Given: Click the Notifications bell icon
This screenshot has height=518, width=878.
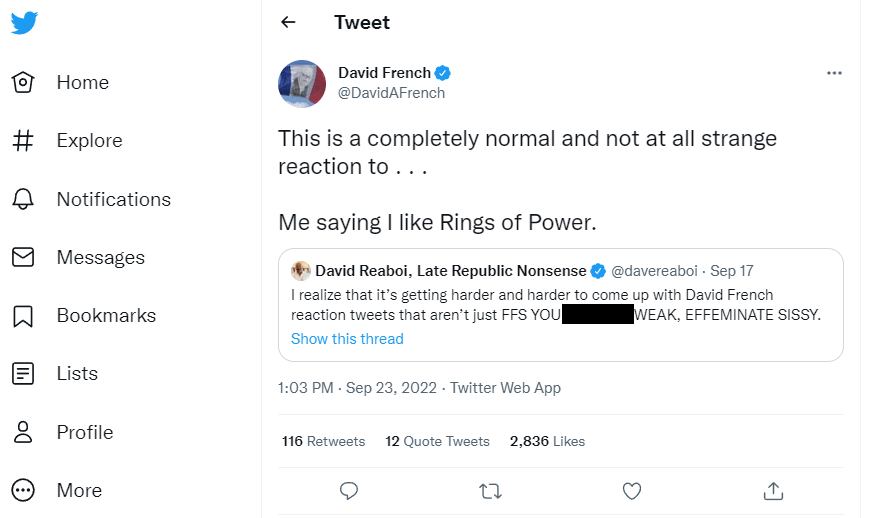Looking at the screenshot, I should coord(23,199).
